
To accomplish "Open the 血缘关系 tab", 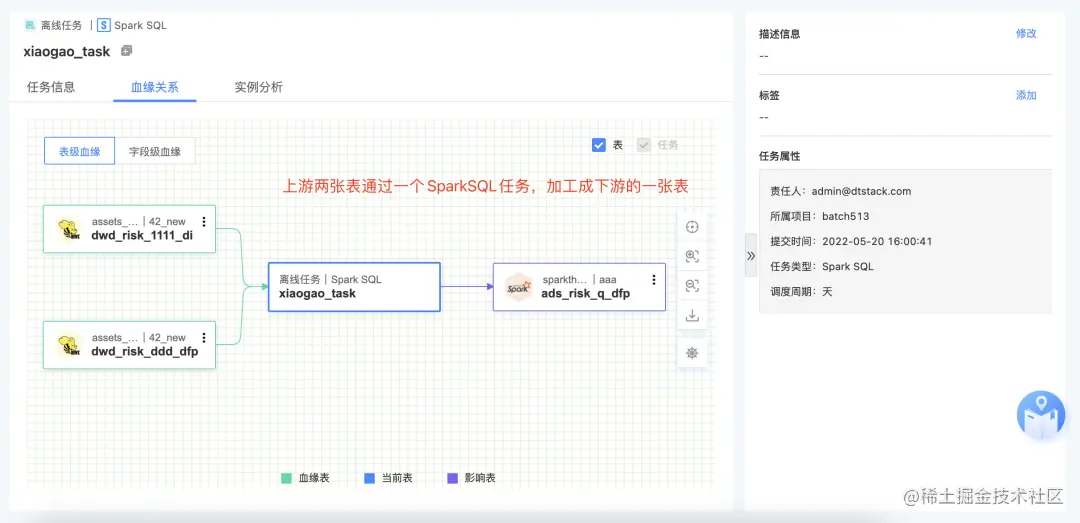I will point(155,88).
